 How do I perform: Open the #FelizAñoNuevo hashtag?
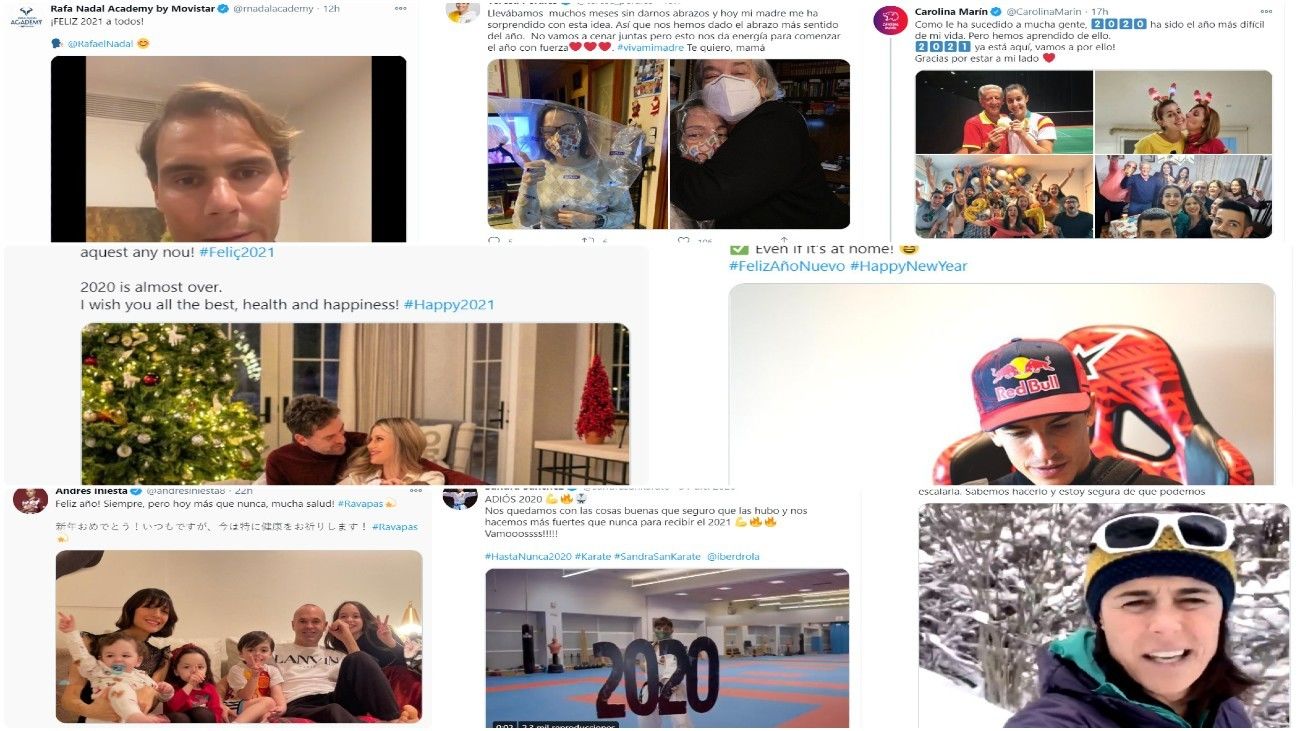(x=787, y=266)
